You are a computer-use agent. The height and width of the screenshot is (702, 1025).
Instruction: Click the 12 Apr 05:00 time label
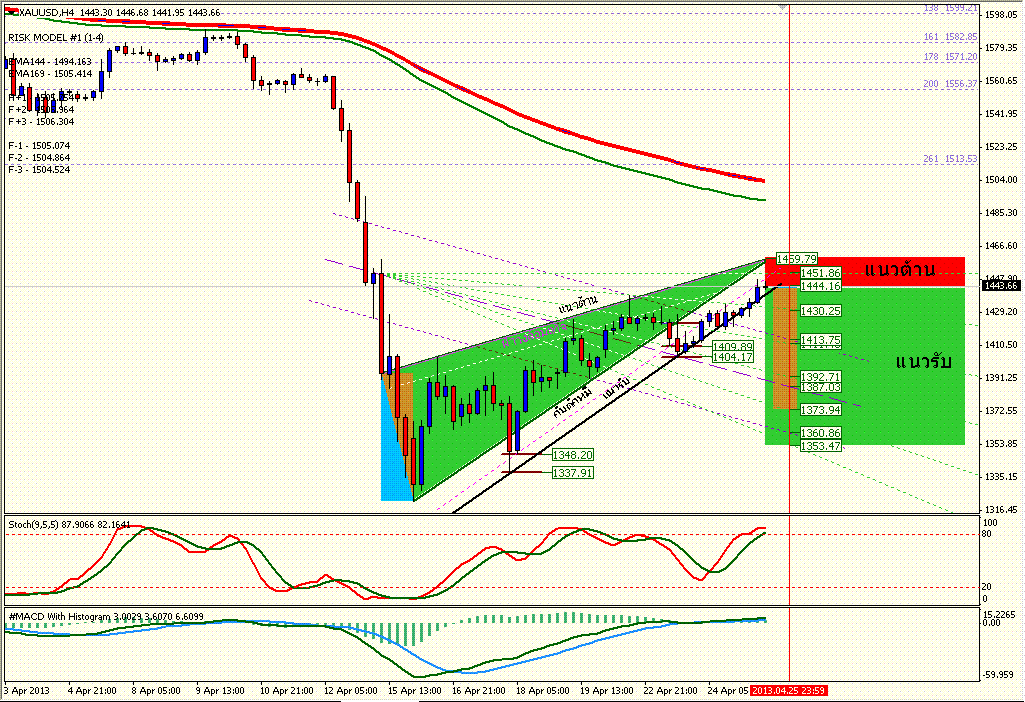pyautogui.click(x=350, y=690)
